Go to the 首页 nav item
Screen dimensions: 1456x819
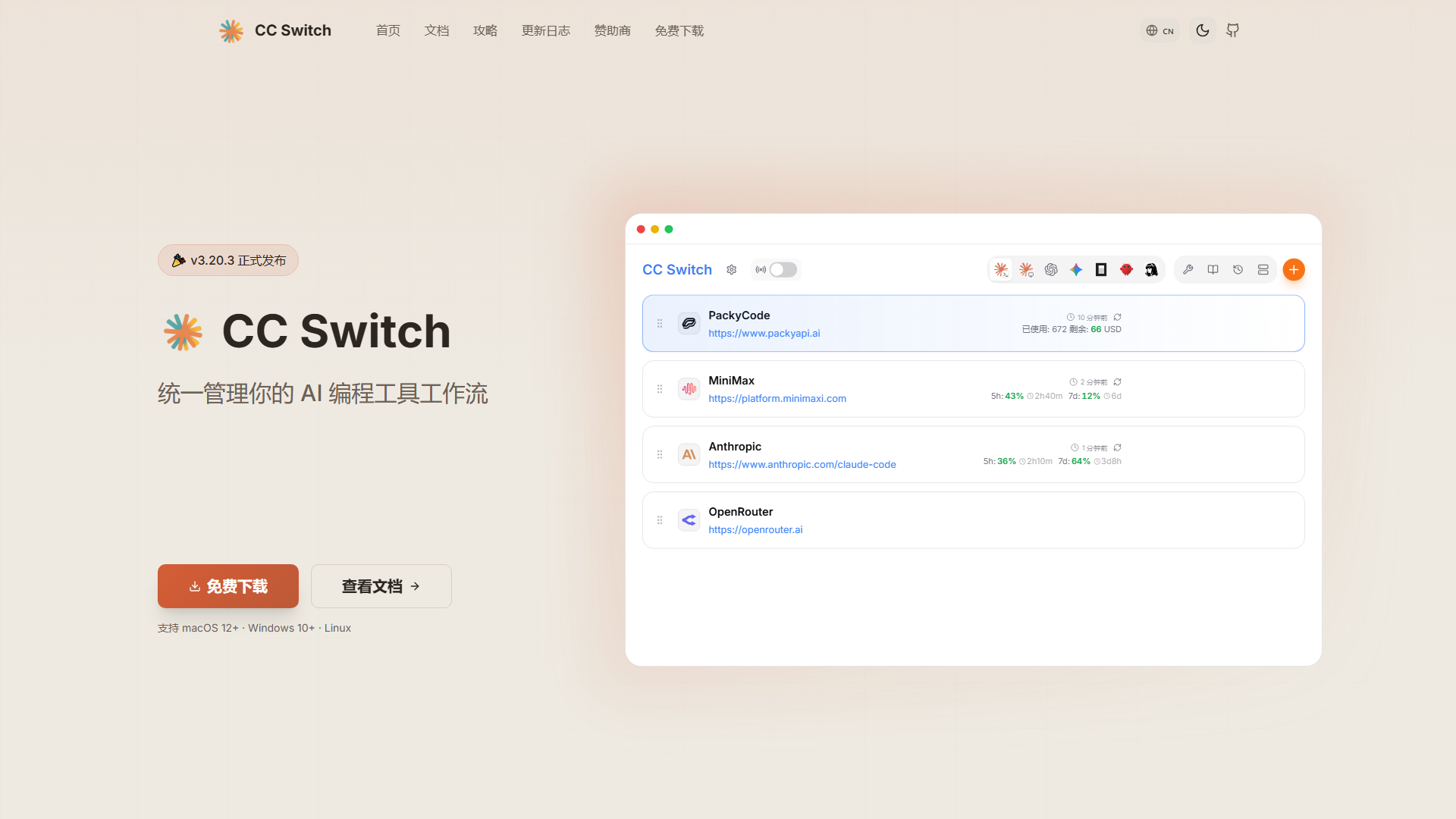[388, 30]
